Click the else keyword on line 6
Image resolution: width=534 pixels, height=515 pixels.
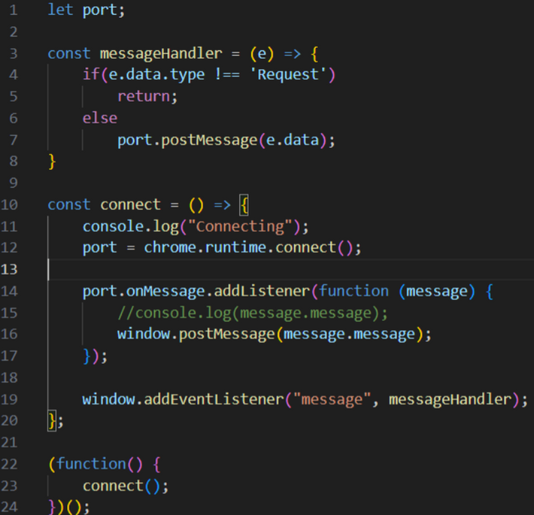point(100,118)
